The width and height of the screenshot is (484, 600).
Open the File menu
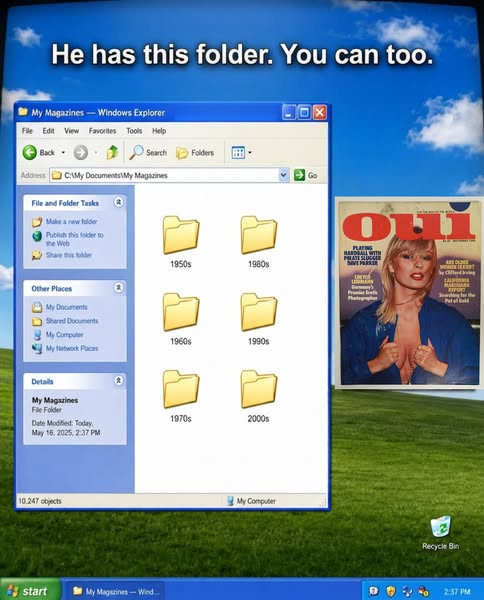pyautogui.click(x=27, y=131)
